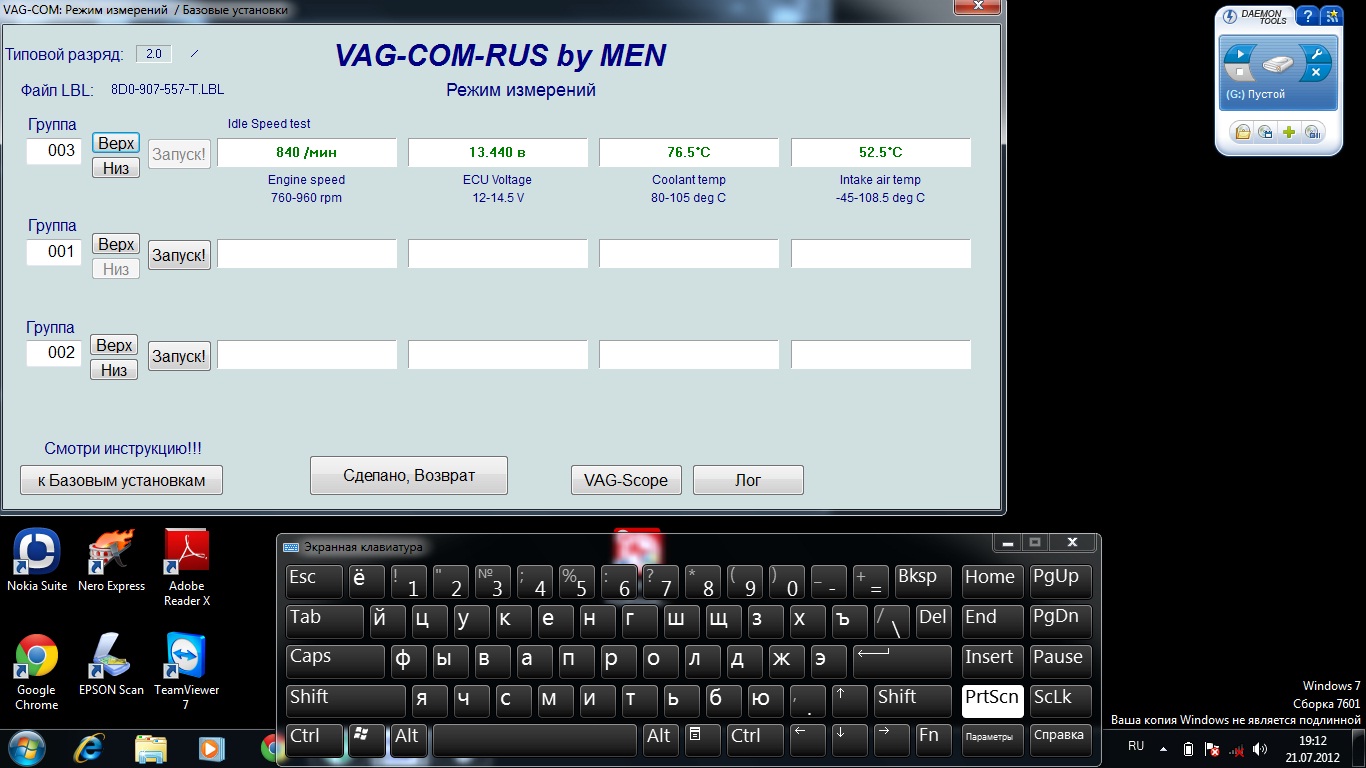Open Daemon Tools wrench settings icon

1316,54
